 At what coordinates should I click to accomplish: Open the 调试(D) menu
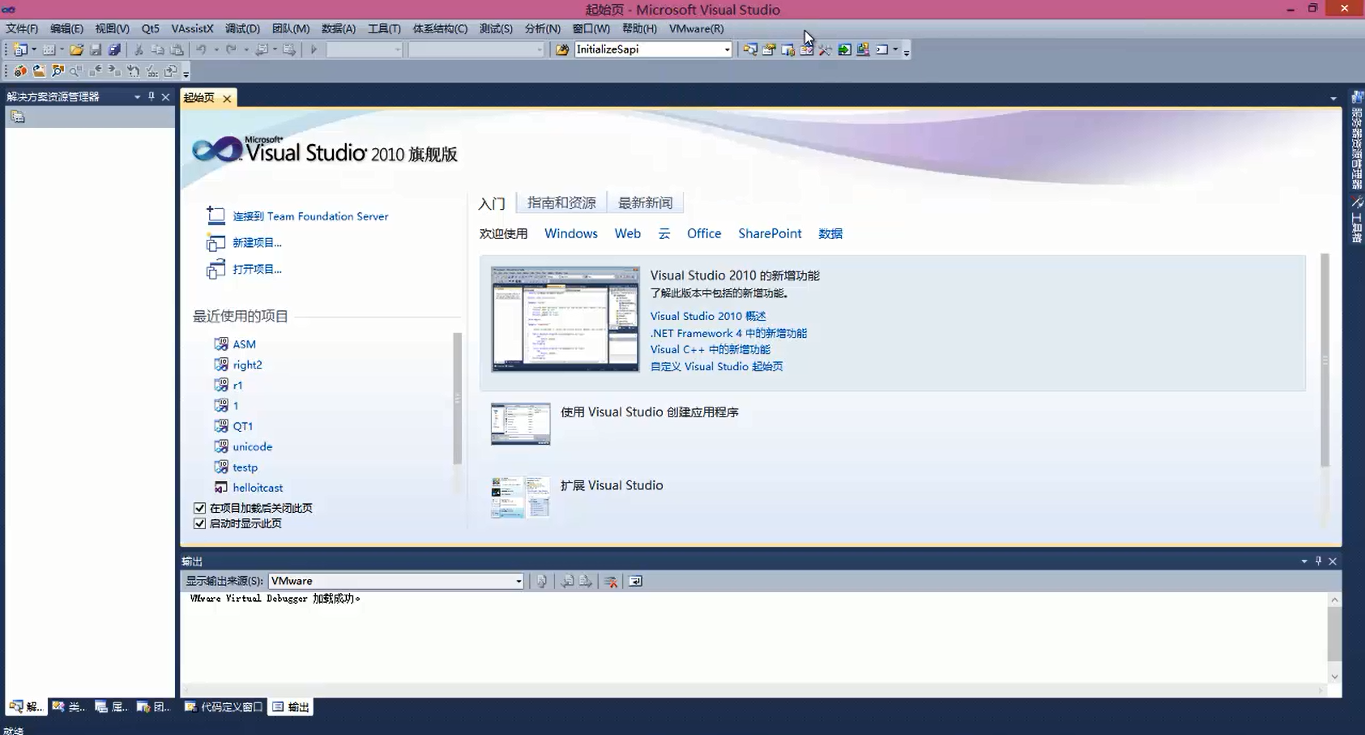[242, 29]
